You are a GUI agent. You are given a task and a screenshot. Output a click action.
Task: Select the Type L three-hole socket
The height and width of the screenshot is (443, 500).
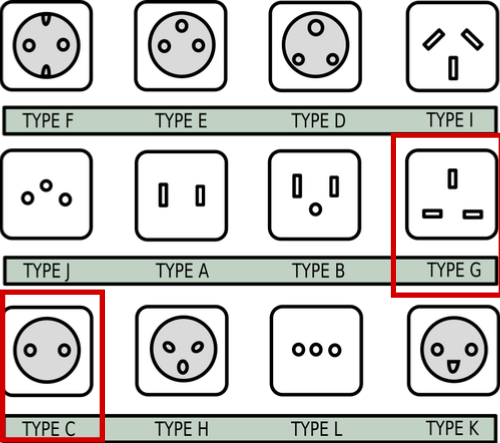pyautogui.click(x=316, y=350)
